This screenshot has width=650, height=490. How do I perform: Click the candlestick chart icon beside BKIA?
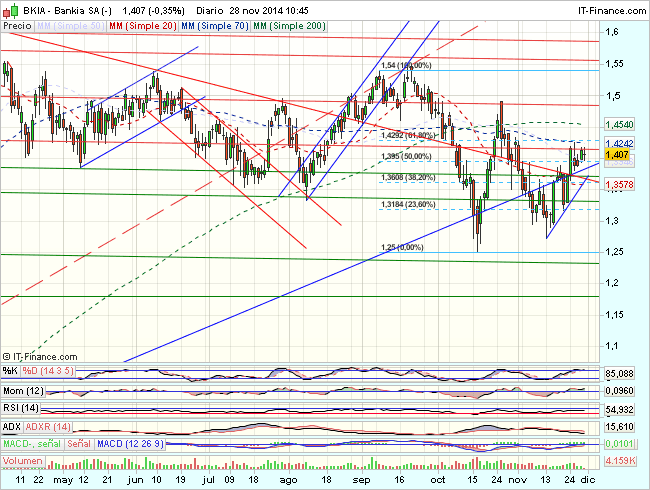tap(10, 10)
